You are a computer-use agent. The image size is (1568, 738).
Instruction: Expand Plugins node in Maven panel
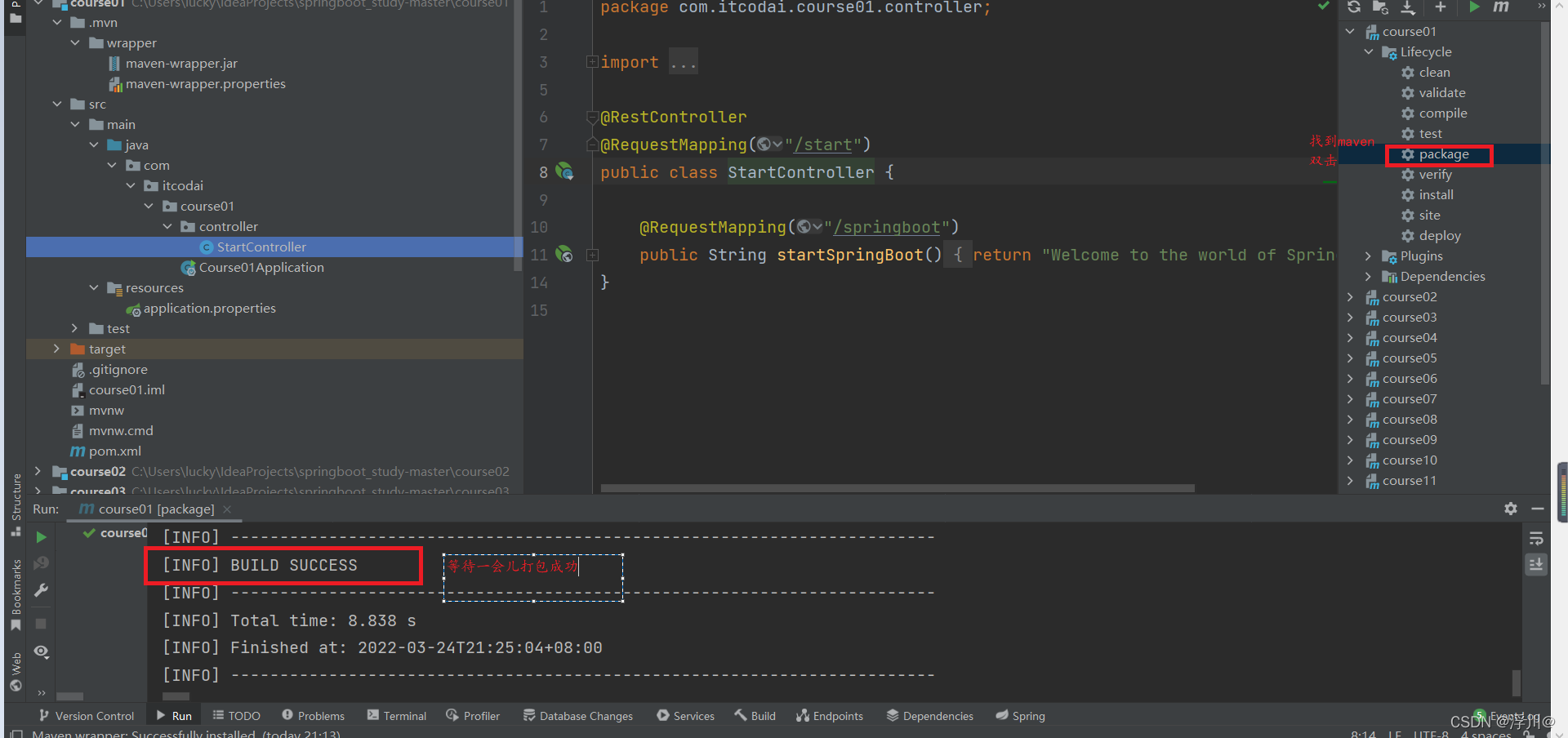[x=1369, y=256]
